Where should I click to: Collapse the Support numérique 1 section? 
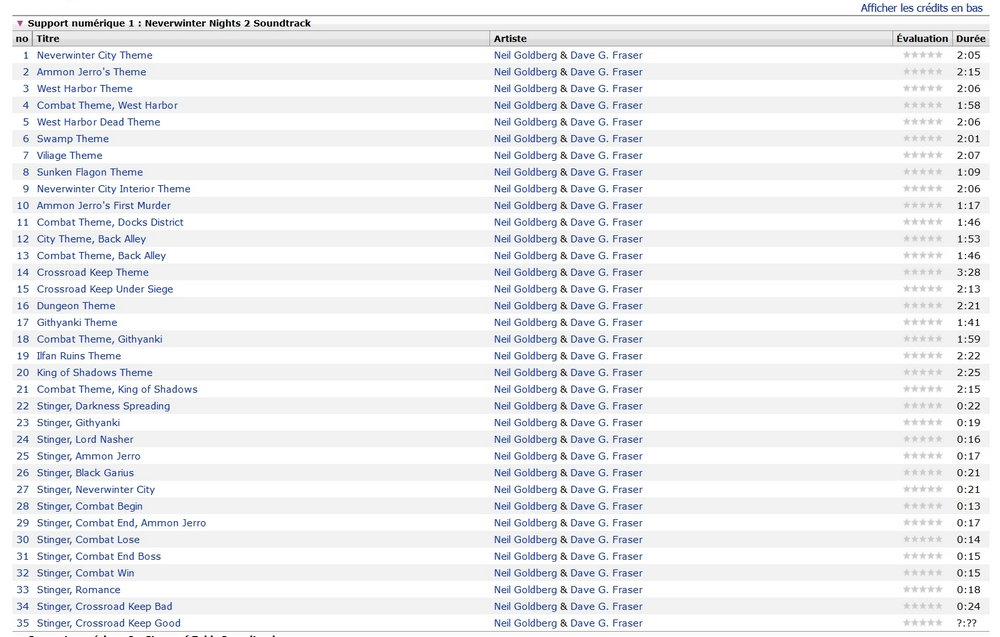click(20, 24)
